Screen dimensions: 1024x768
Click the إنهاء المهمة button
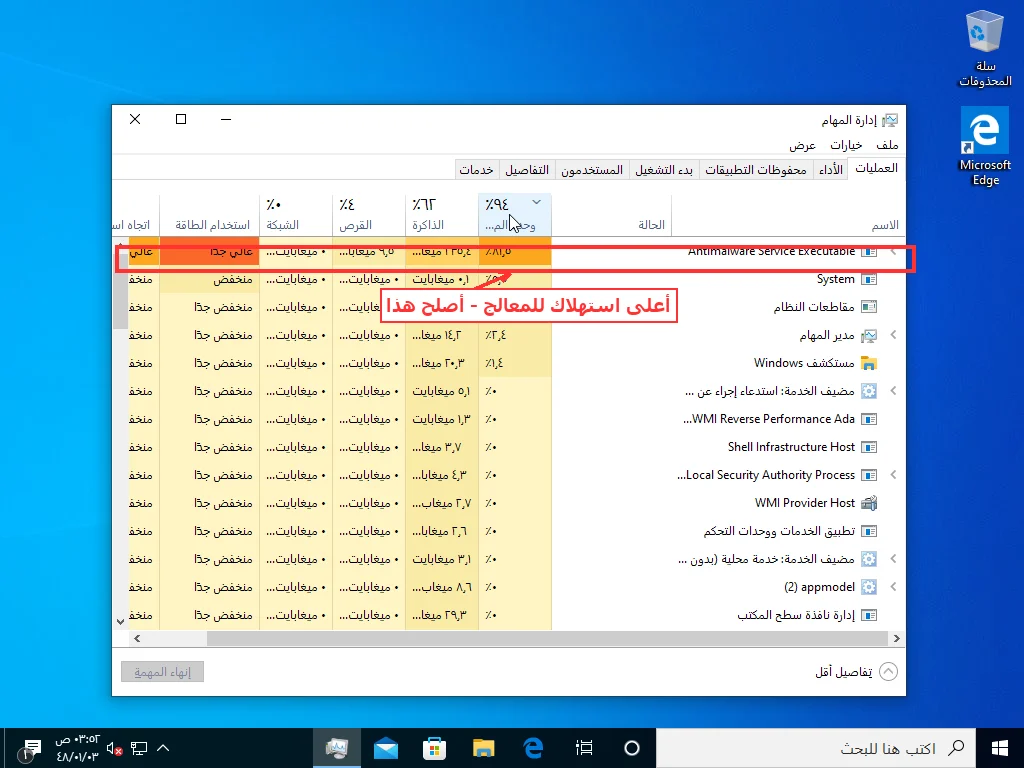click(x=163, y=672)
